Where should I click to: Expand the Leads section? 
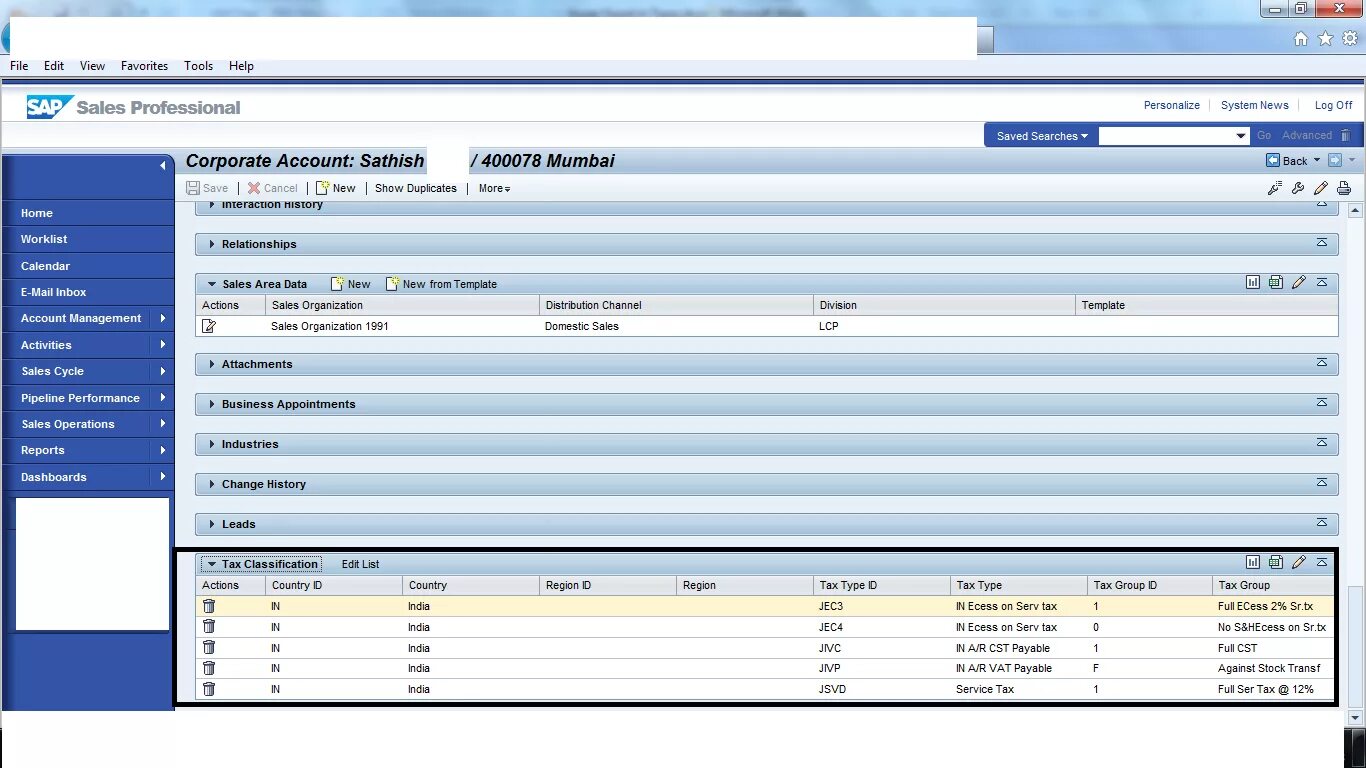pyautogui.click(x=212, y=524)
